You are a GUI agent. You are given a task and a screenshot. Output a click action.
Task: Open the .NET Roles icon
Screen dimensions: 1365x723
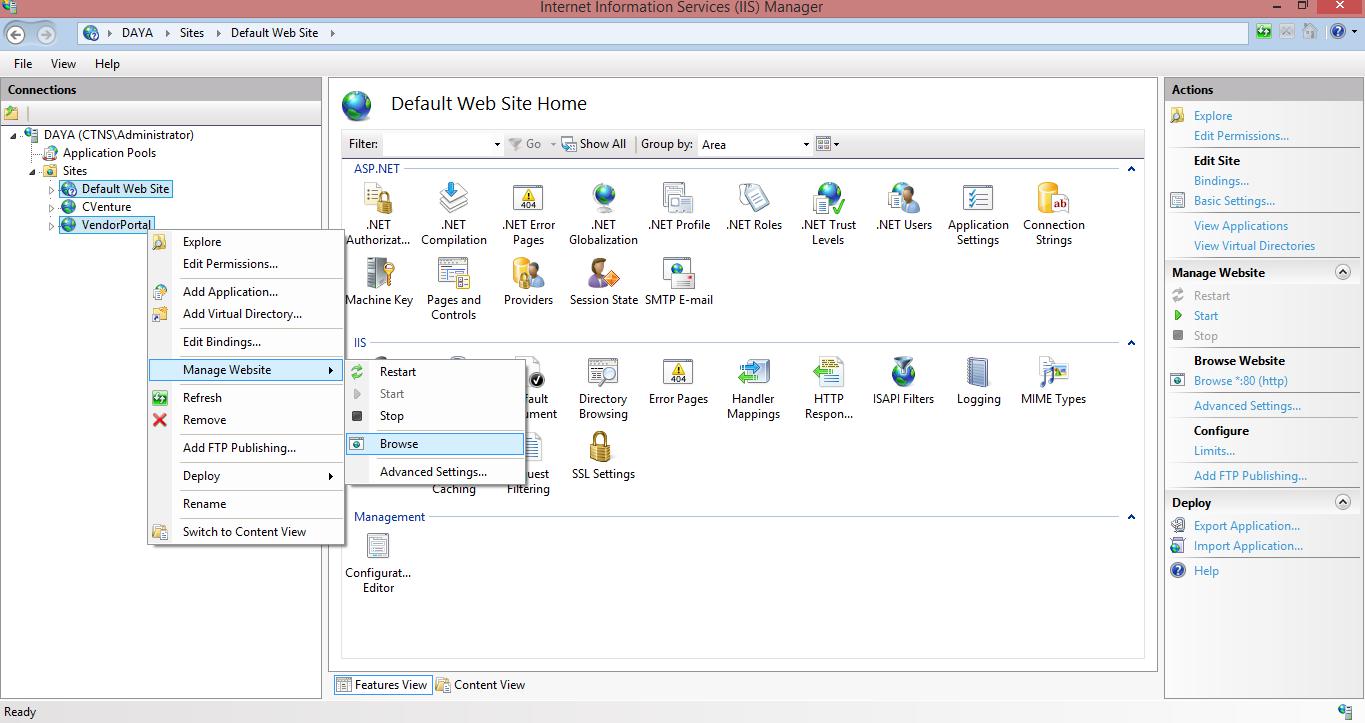pos(753,207)
